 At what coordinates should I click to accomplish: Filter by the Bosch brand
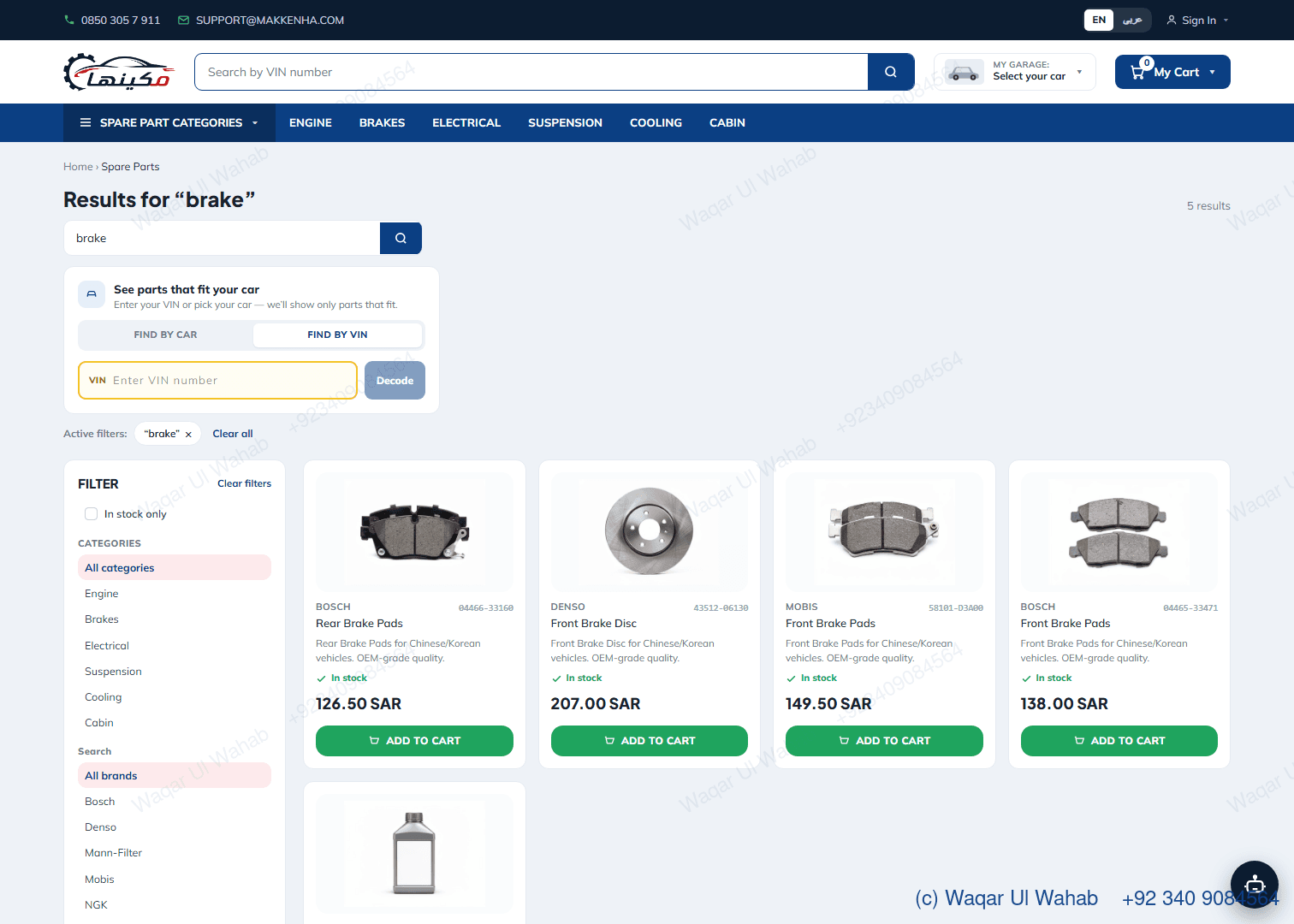coord(175,802)
